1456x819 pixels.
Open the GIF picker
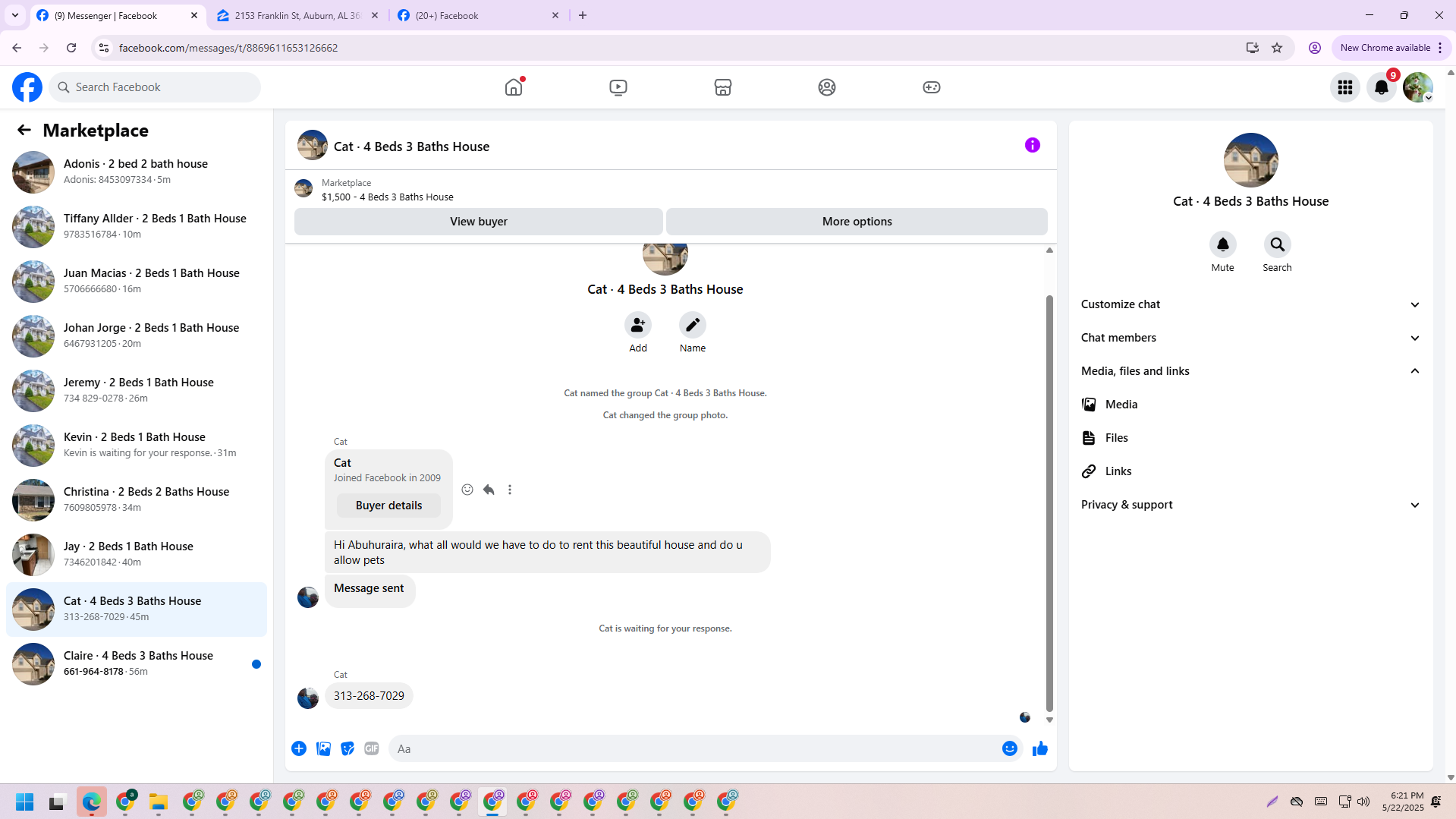click(x=372, y=748)
